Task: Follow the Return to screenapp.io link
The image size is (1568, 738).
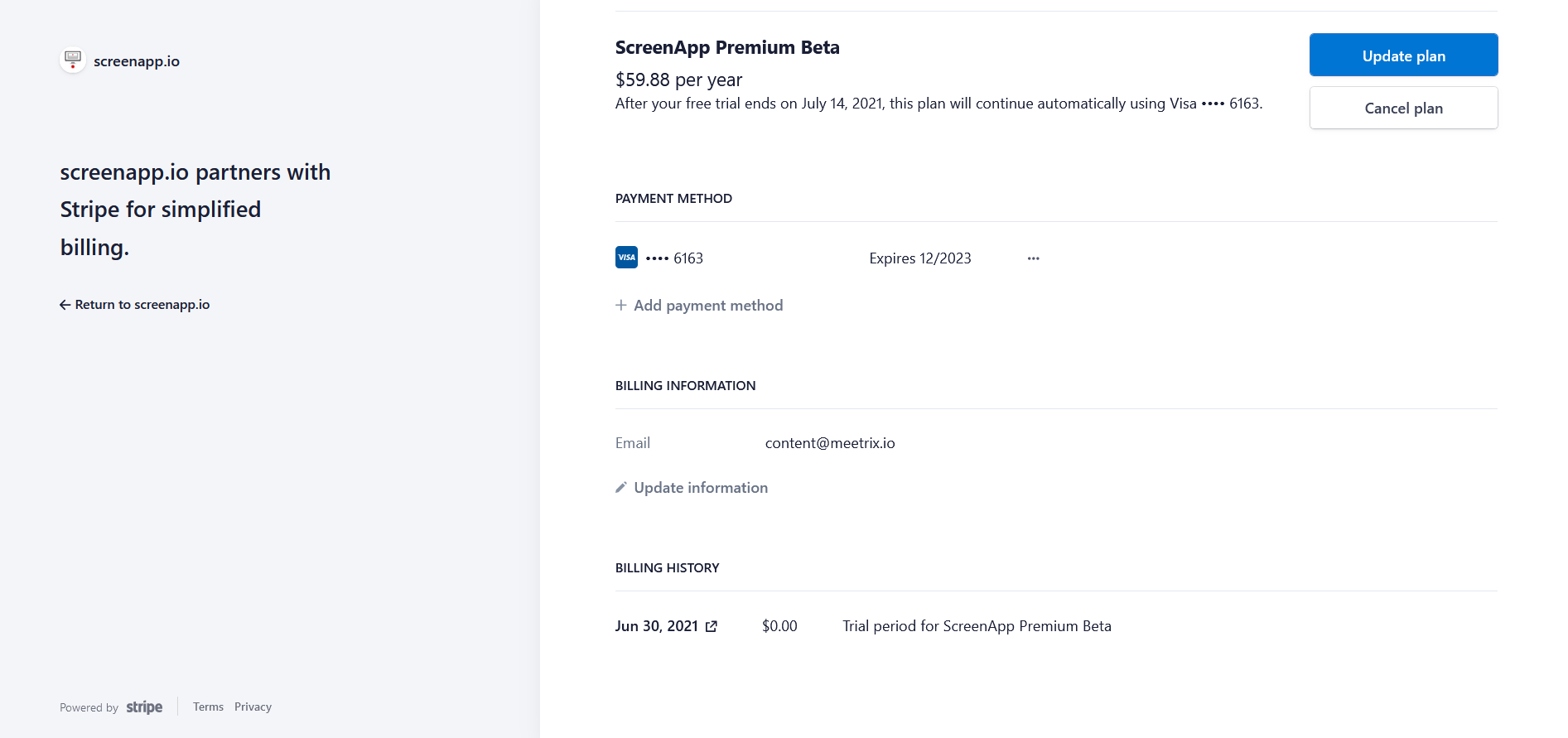Action: pyautogui.click(x=142, y=305)
